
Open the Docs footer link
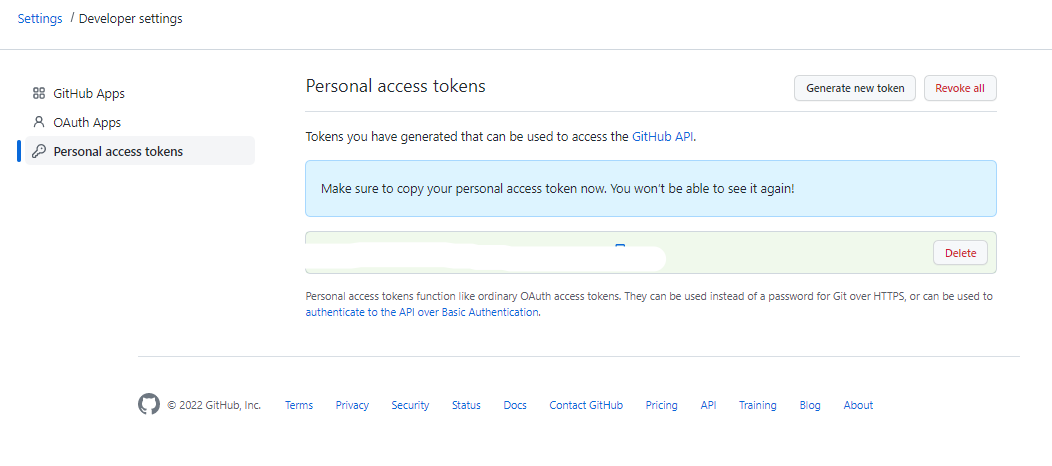(x=515, y=405)
